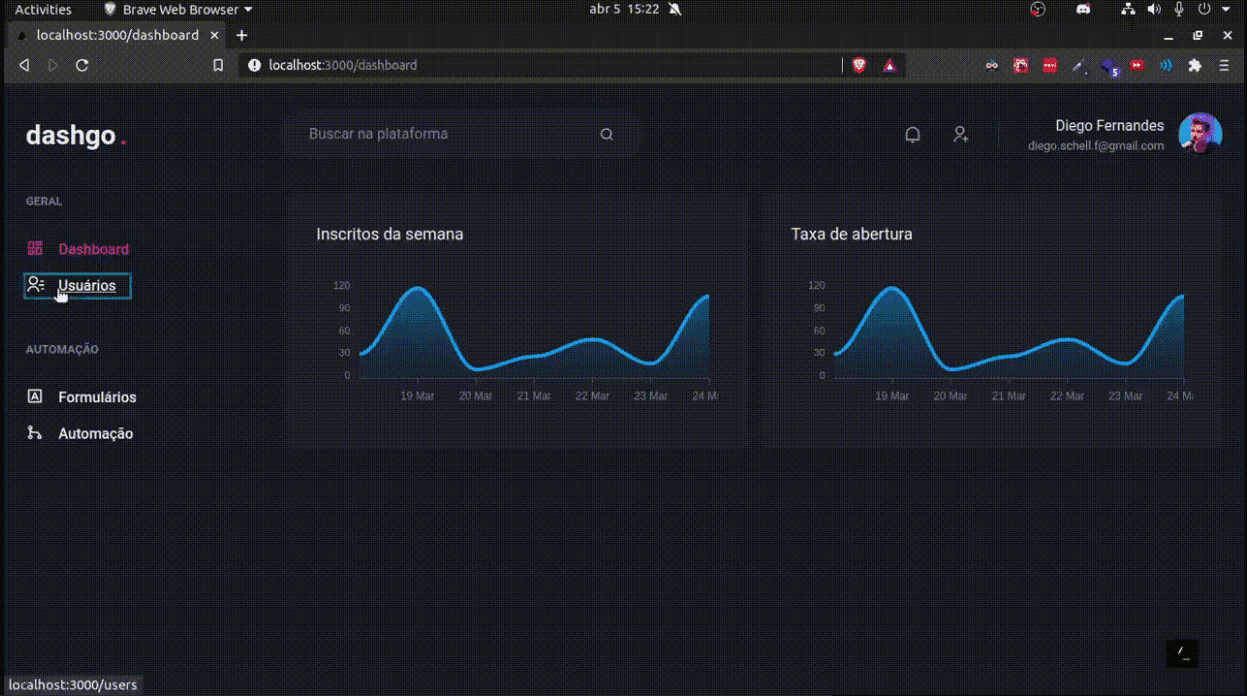Screen dimensions: 1247x696
Task: Reload the page with refresh icon
Action: 82,65
